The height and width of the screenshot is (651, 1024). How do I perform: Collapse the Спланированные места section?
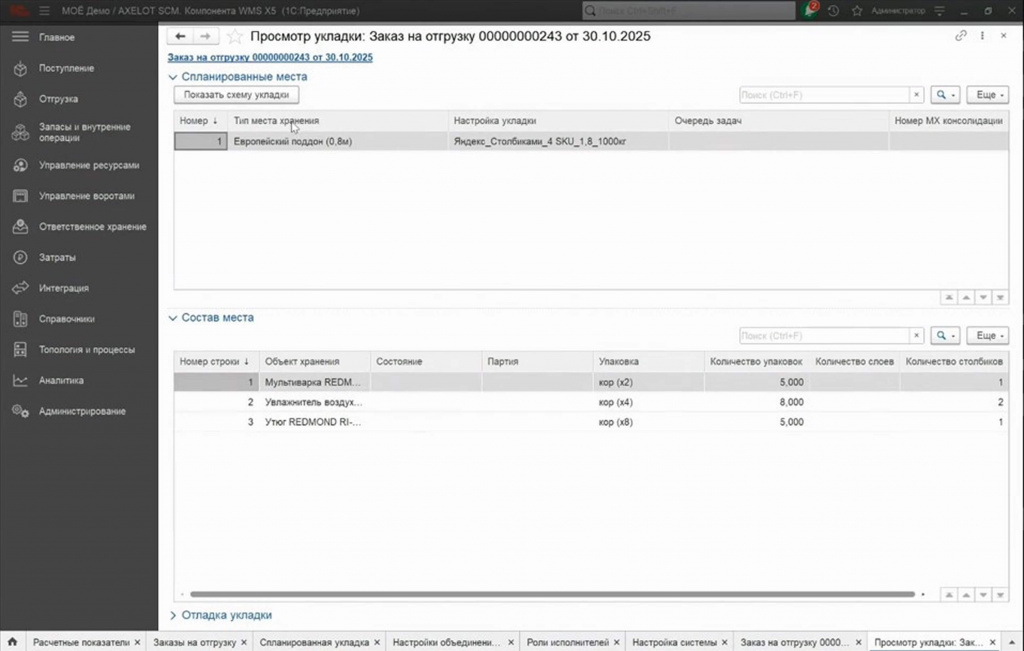(172, 77)
